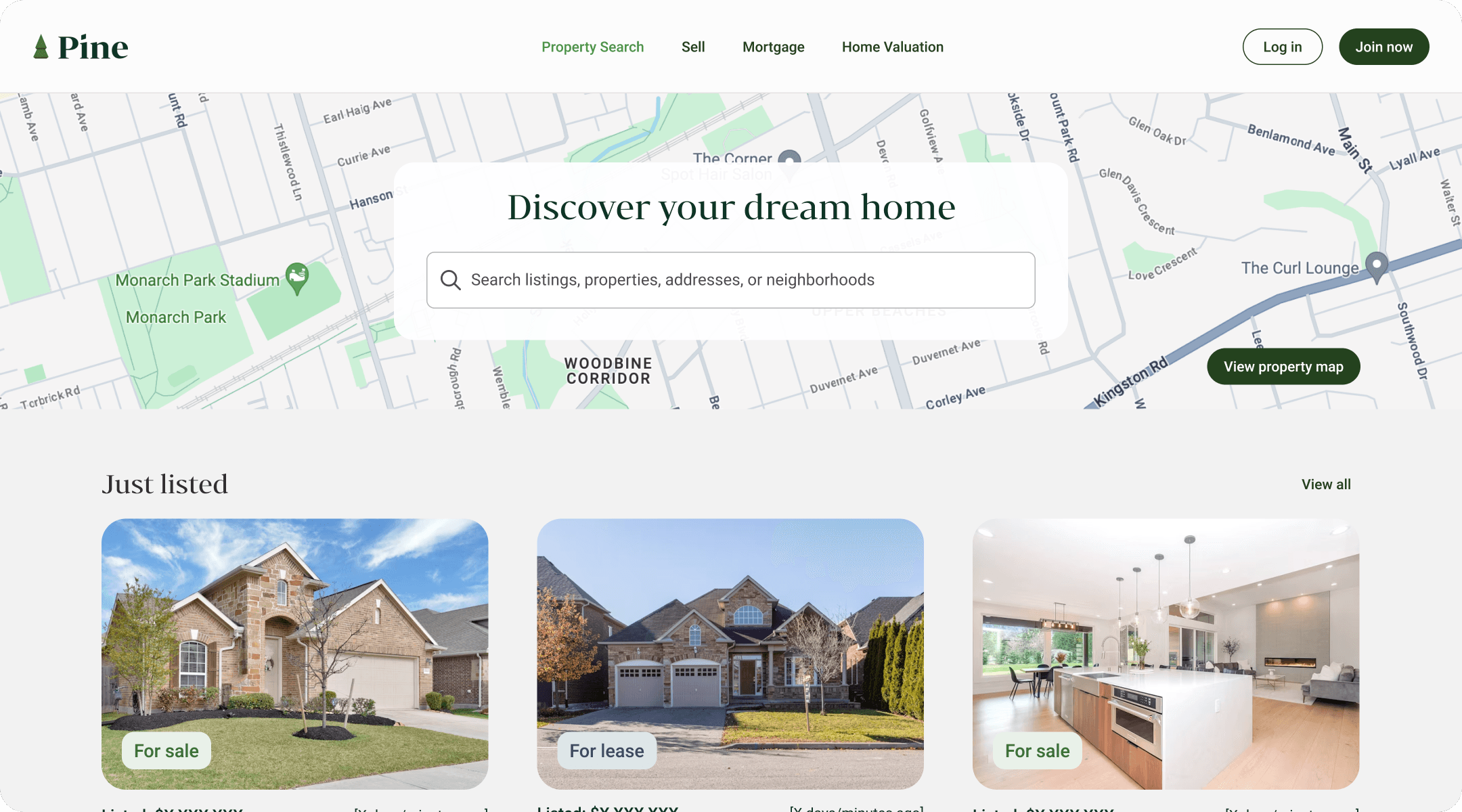Click the property search input field
The height and width of the screenshot is (812, 1462).
pyautogui.click(x=730, y=279)
